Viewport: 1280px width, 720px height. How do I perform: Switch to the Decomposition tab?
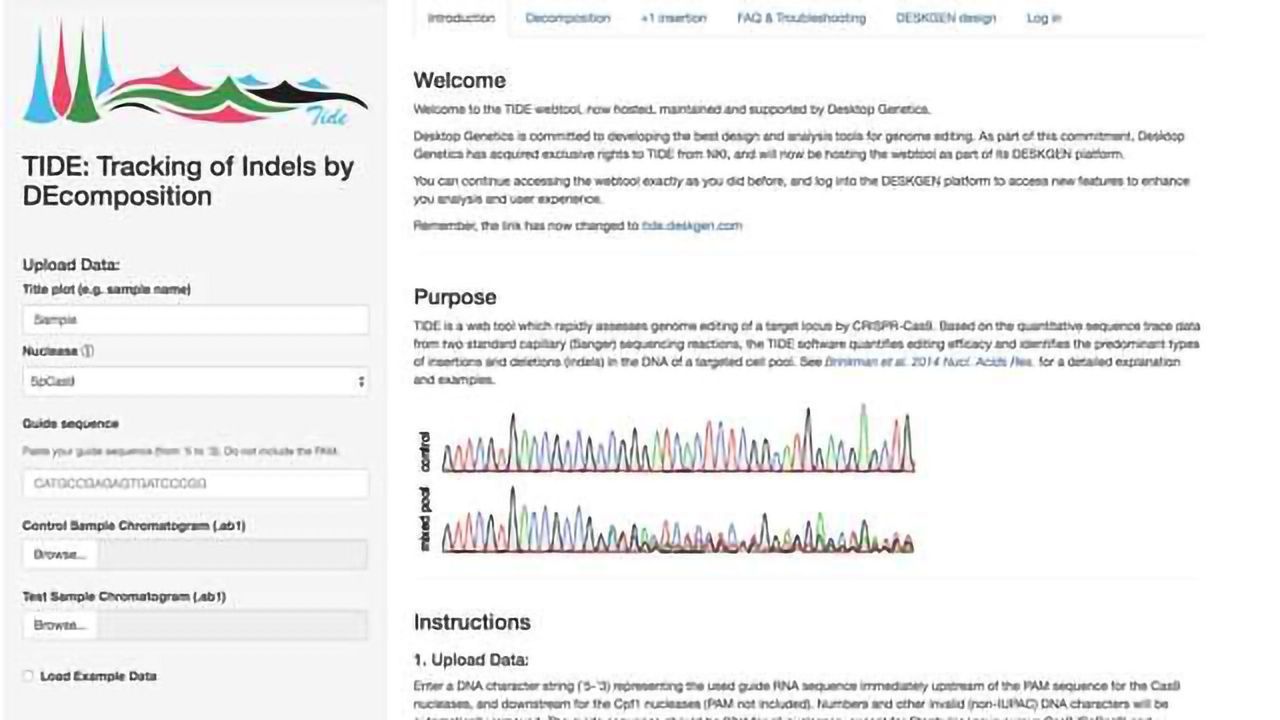567,18
